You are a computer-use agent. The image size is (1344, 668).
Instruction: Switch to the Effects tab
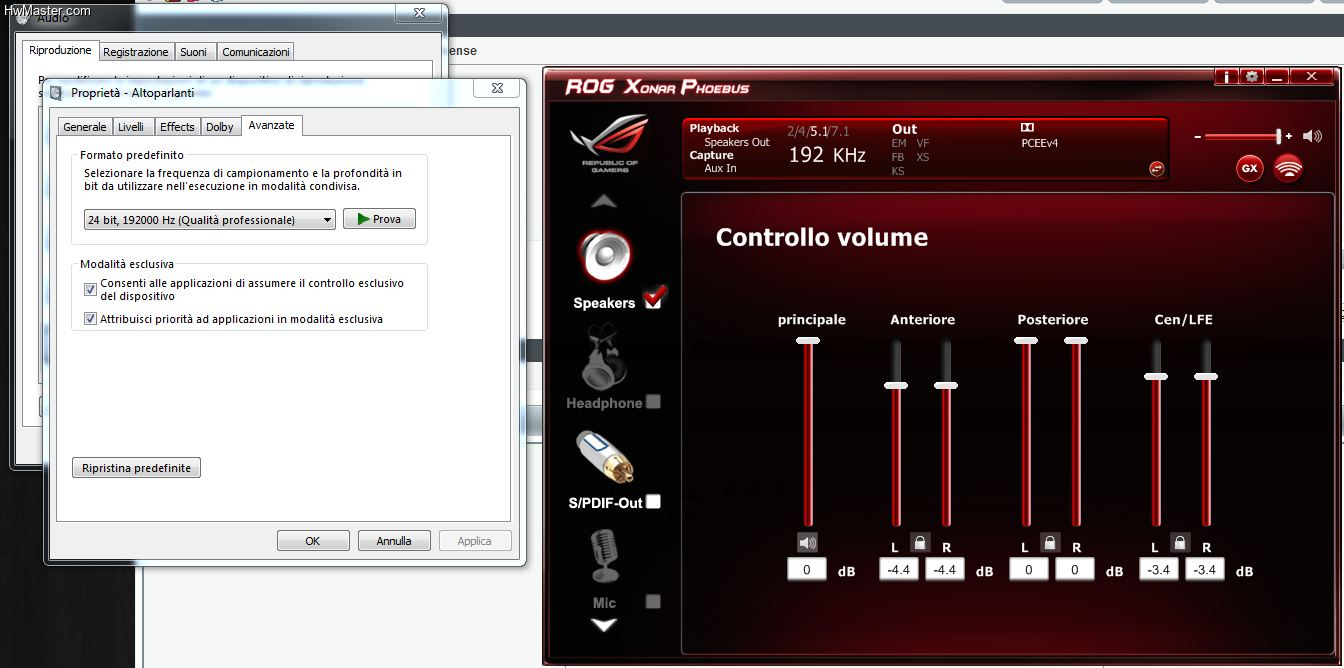pyautogui.click(x=177, y=127)
